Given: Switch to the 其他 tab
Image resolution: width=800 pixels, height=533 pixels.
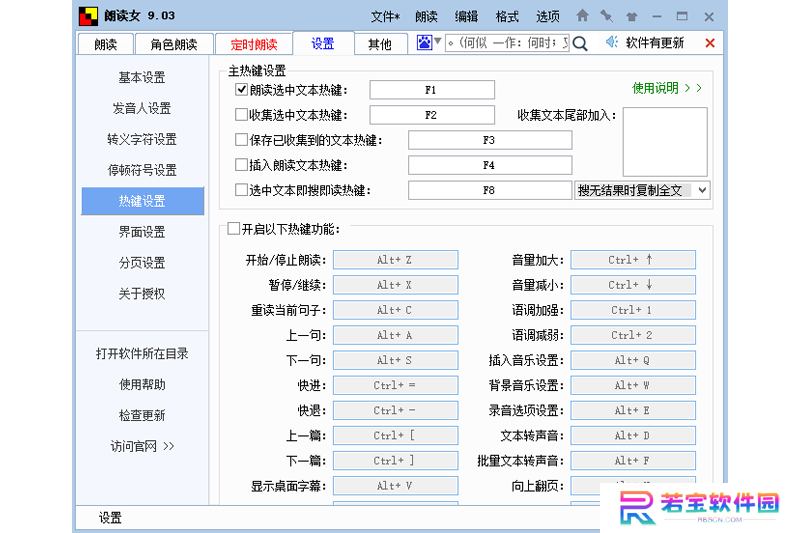Looking at the screenshot, I should (x=380, y=44).
